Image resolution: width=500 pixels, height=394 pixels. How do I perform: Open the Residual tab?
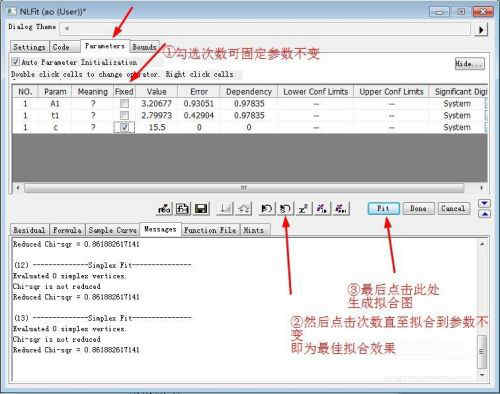[x=29, y=230]
